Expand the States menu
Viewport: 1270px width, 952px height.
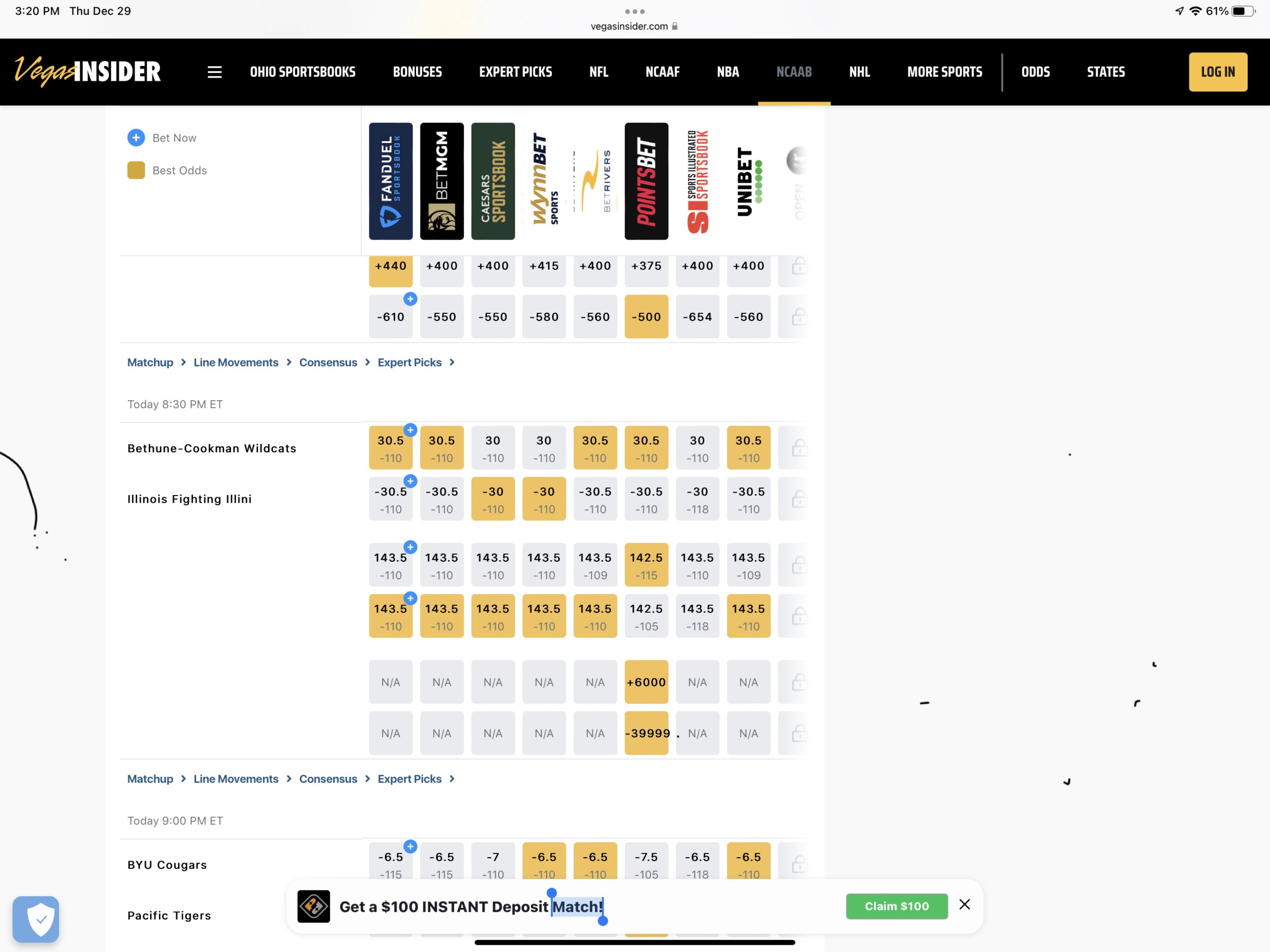tap(1106, 72)
